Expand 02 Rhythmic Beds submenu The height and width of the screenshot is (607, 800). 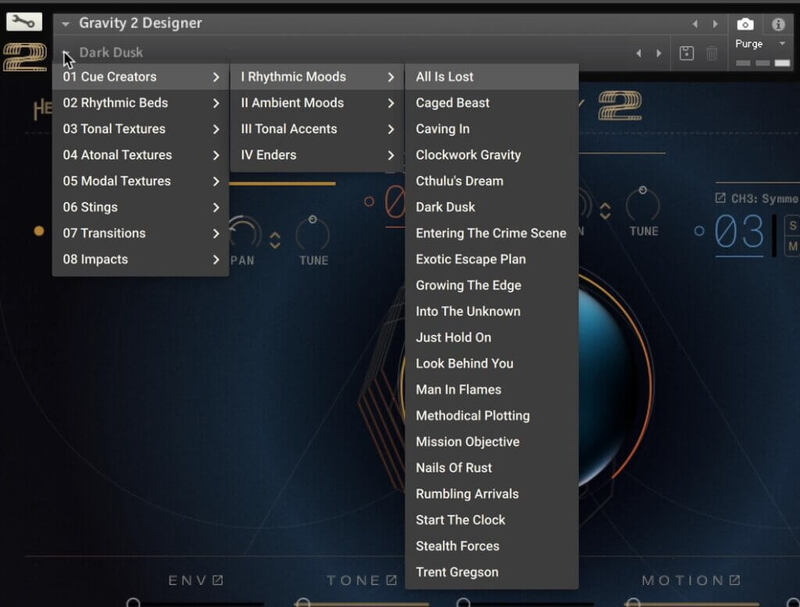click(x=140, y=103)
